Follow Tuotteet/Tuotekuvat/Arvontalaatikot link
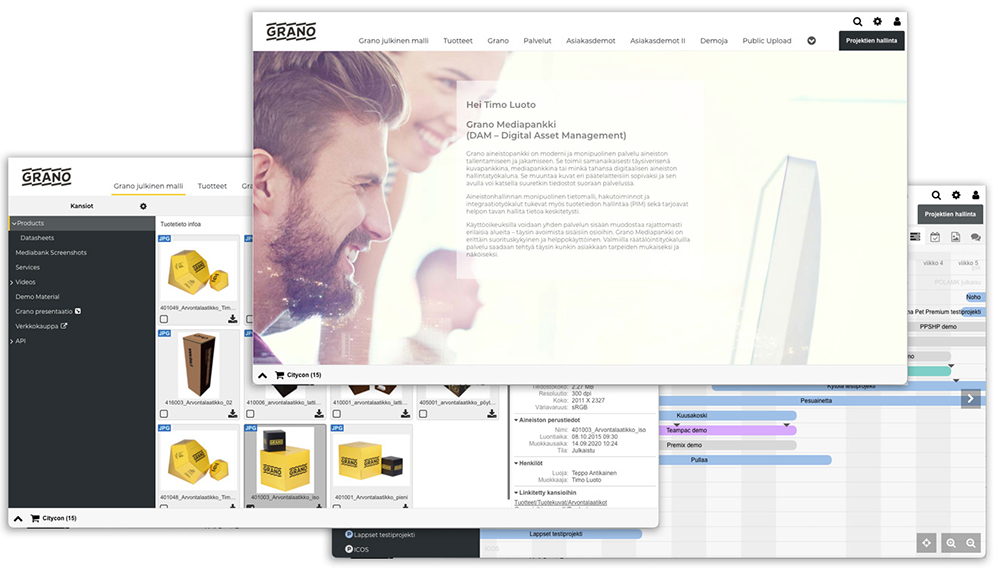The image size is (1000, 570). pos(561,502)
